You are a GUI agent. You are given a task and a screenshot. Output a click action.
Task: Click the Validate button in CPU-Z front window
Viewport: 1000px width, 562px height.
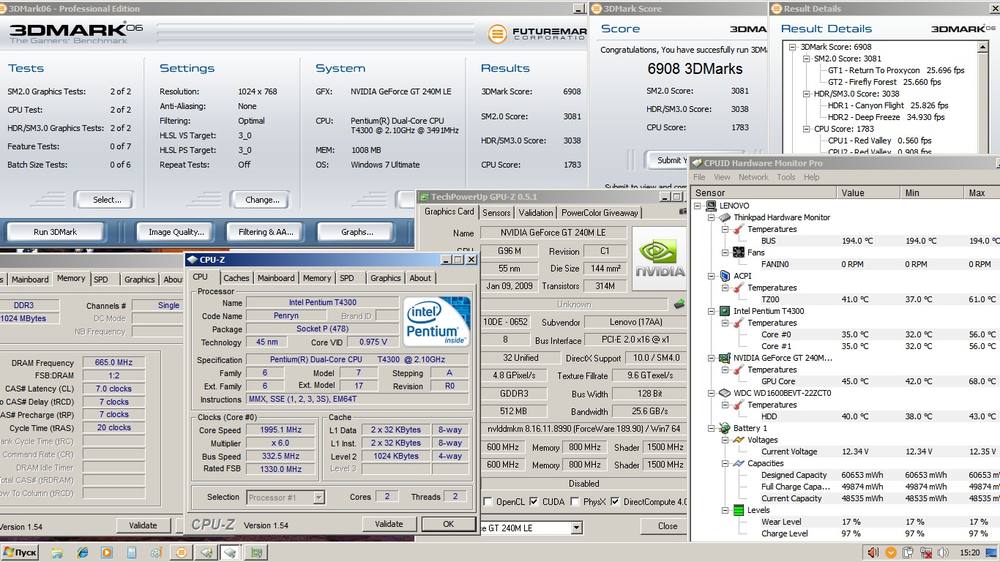click(389, 524)
